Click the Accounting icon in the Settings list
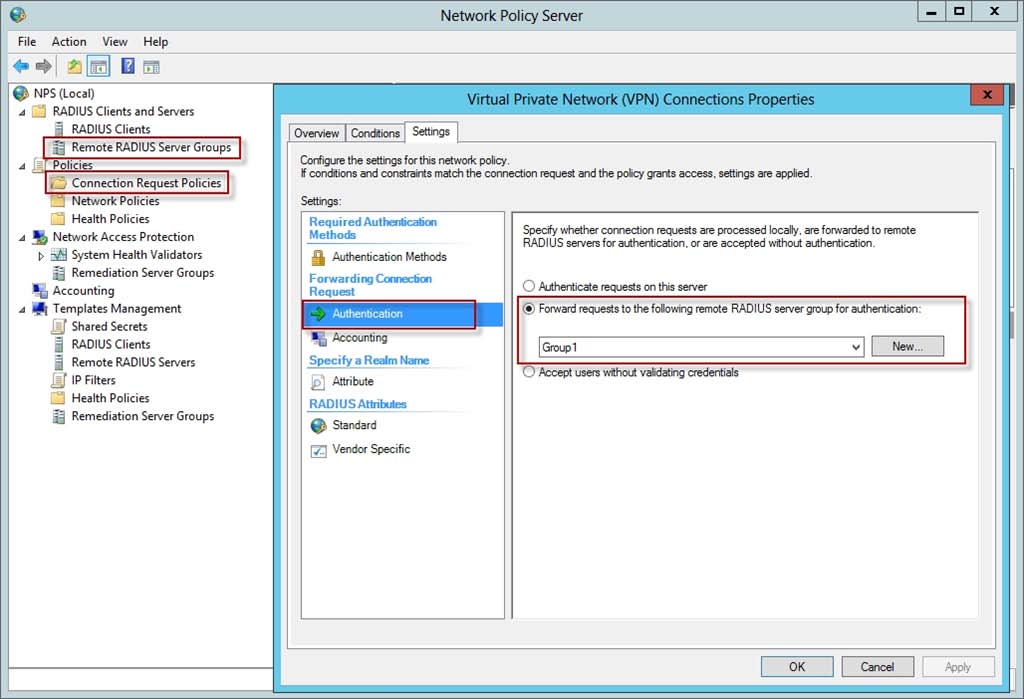 click(x=319, y=338)
